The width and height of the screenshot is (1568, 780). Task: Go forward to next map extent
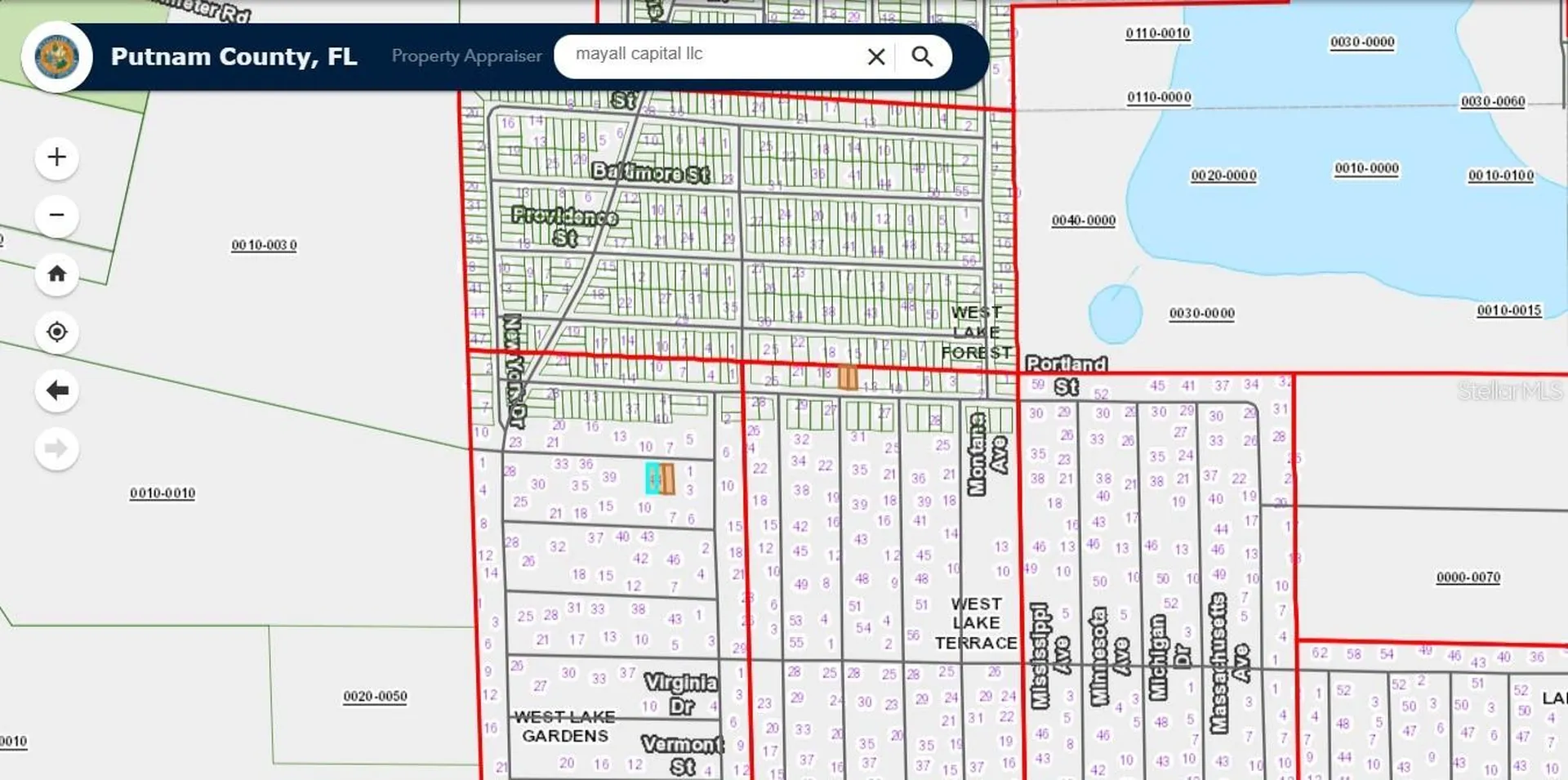(x=56, y=448)
